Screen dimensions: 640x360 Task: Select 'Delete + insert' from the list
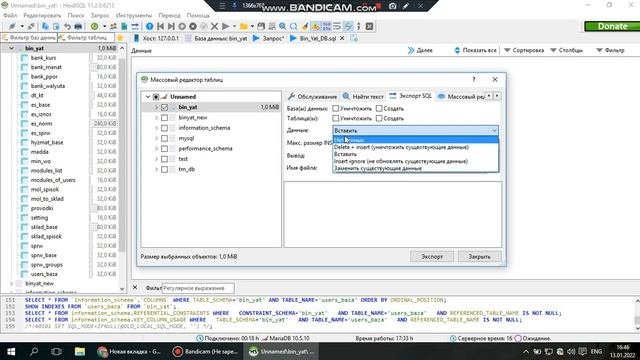416,147
